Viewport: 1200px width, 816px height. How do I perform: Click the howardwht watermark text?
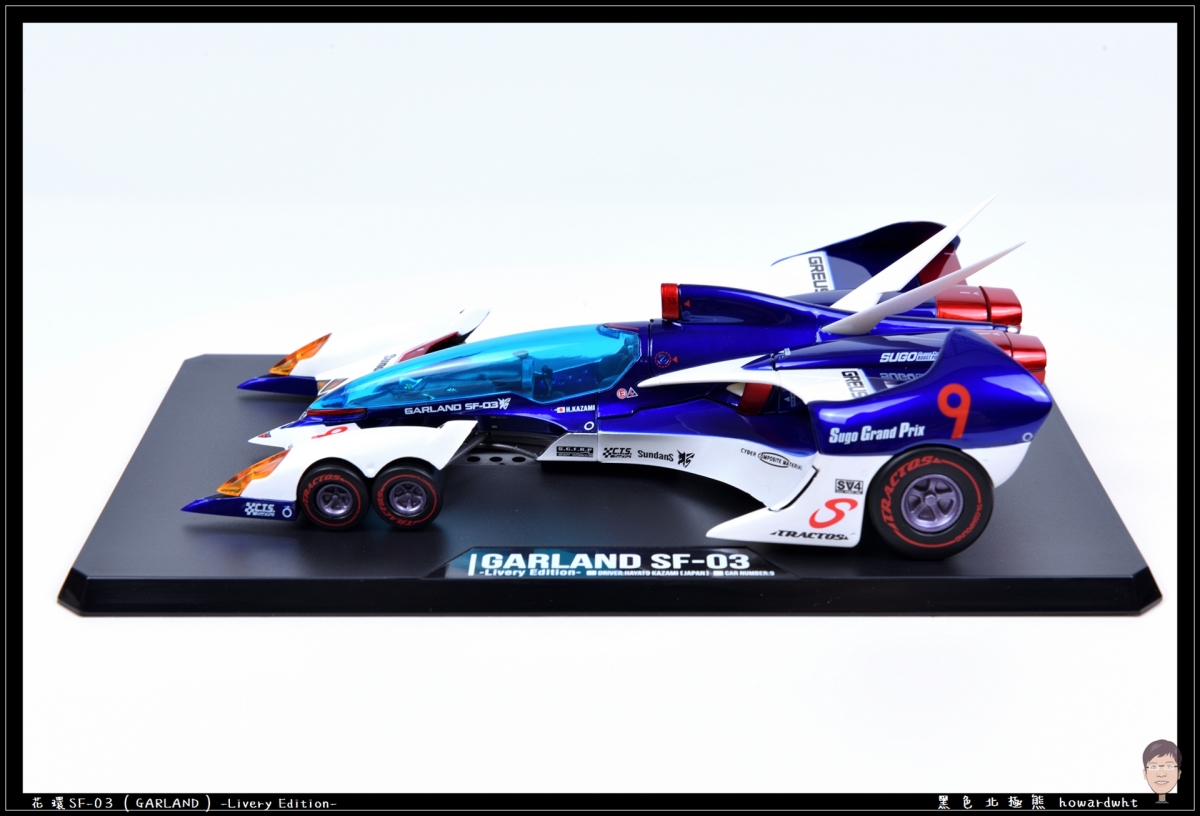(x=1093, y=802)
